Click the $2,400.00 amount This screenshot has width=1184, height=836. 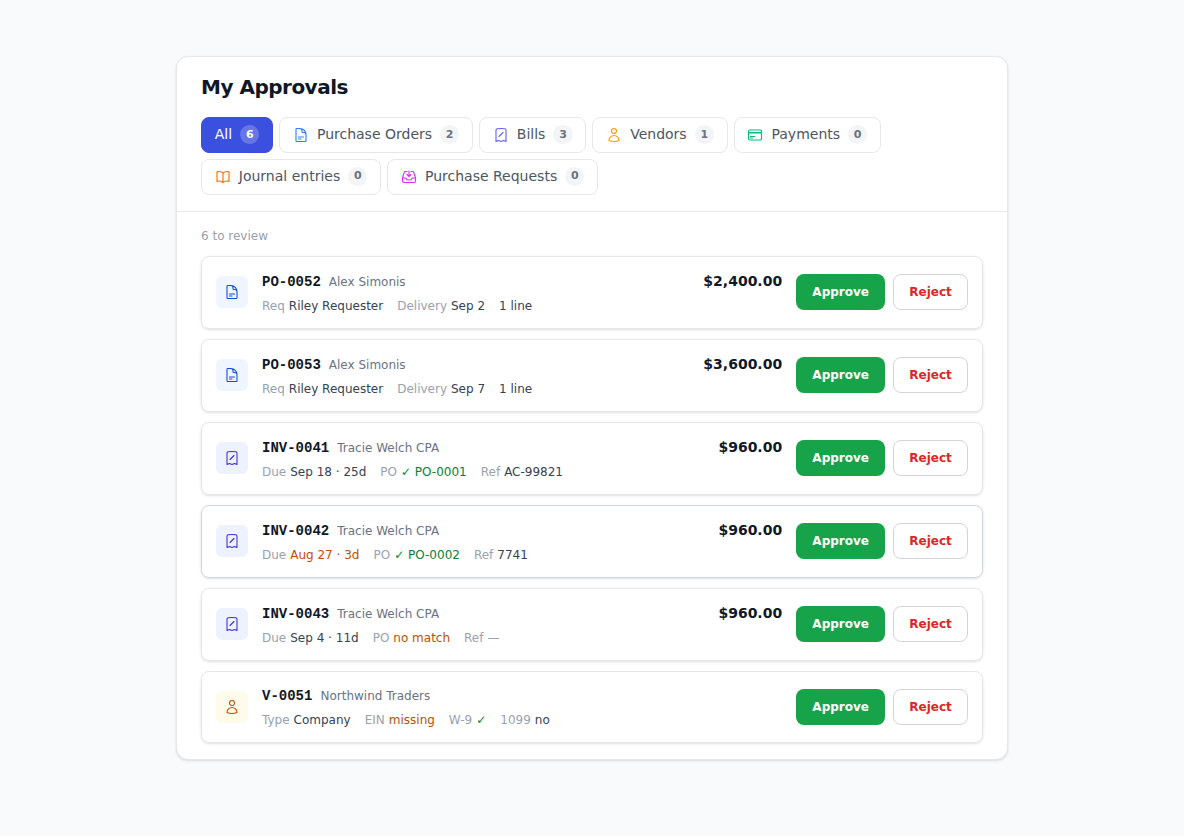742,282
